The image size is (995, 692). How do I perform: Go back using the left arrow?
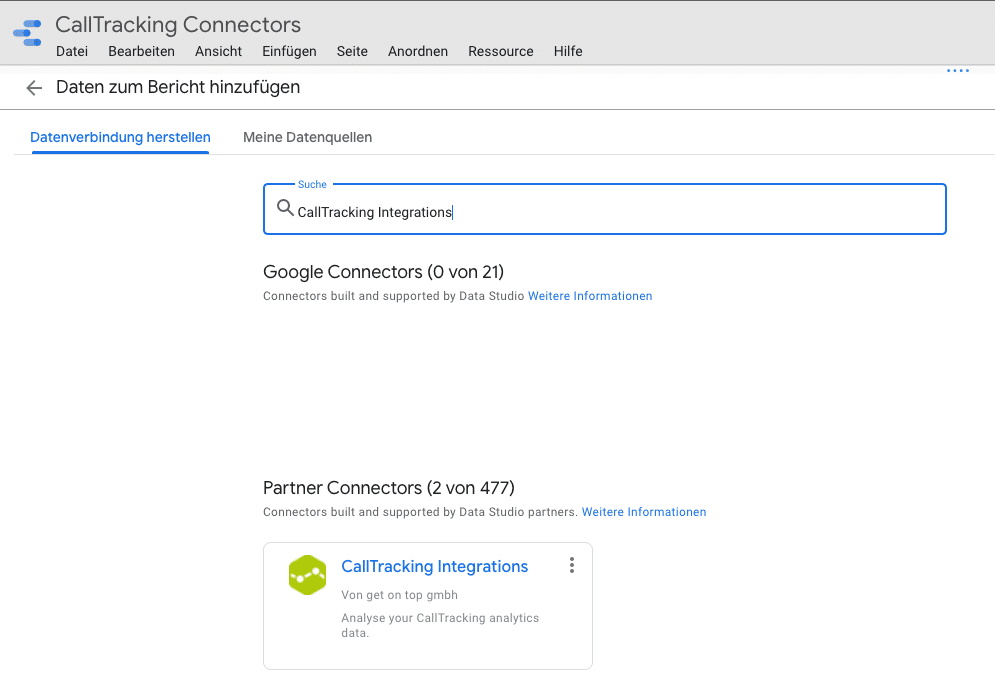pos(34,88)
